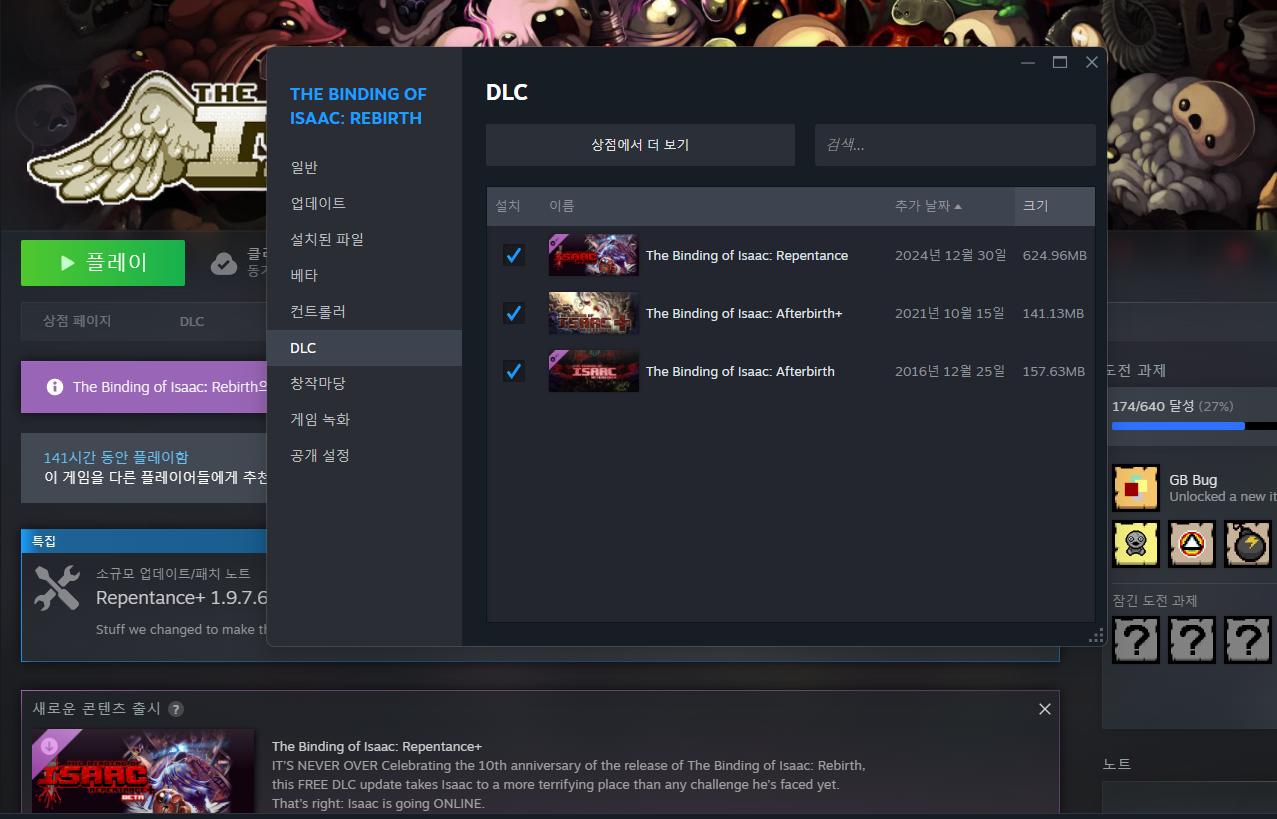The image size is (1277, 819).
Task: Open 업데이트 settings section
Action: (364, 203)
